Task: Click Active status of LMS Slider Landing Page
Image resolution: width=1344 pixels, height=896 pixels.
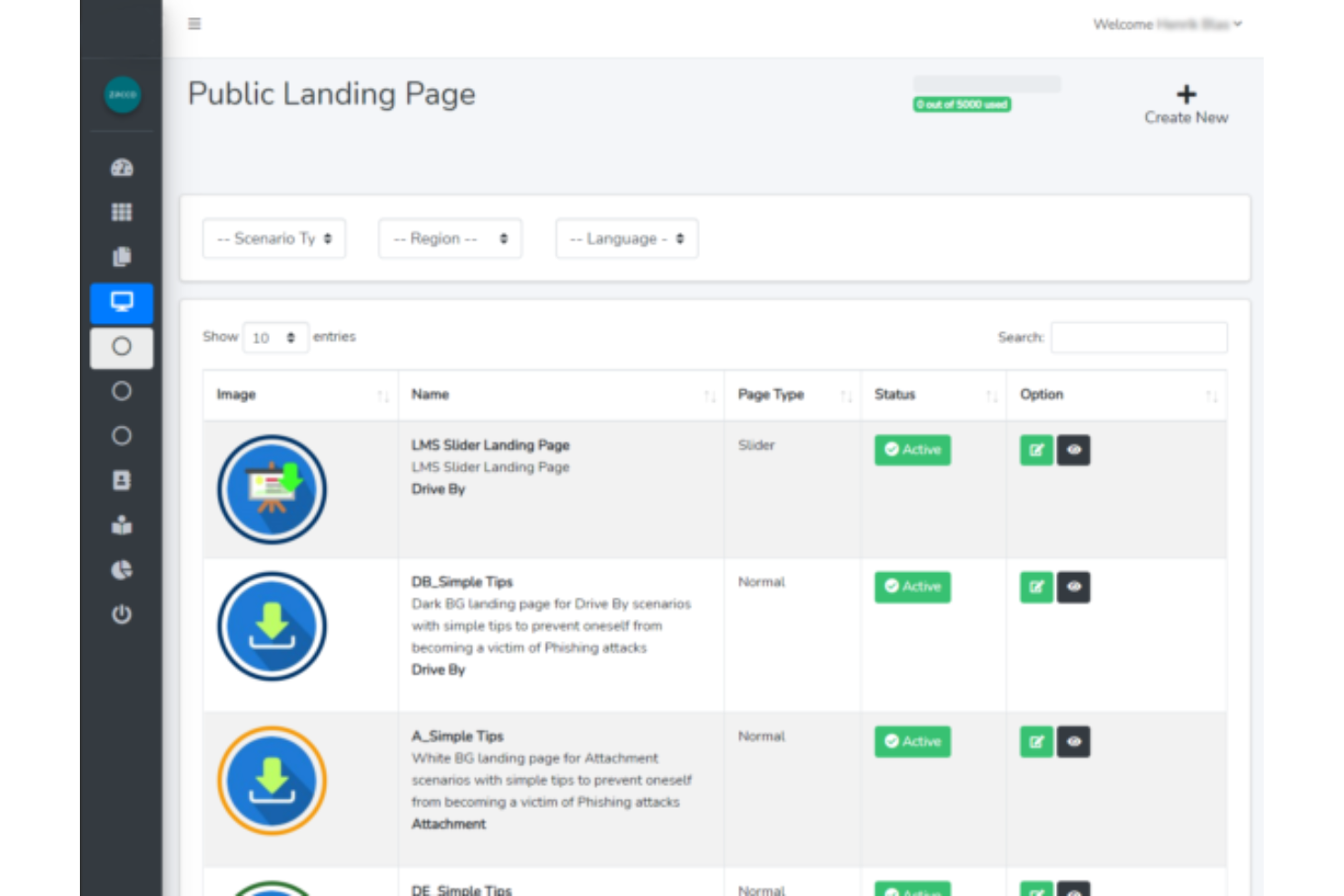Action: [x=913, y=450]
